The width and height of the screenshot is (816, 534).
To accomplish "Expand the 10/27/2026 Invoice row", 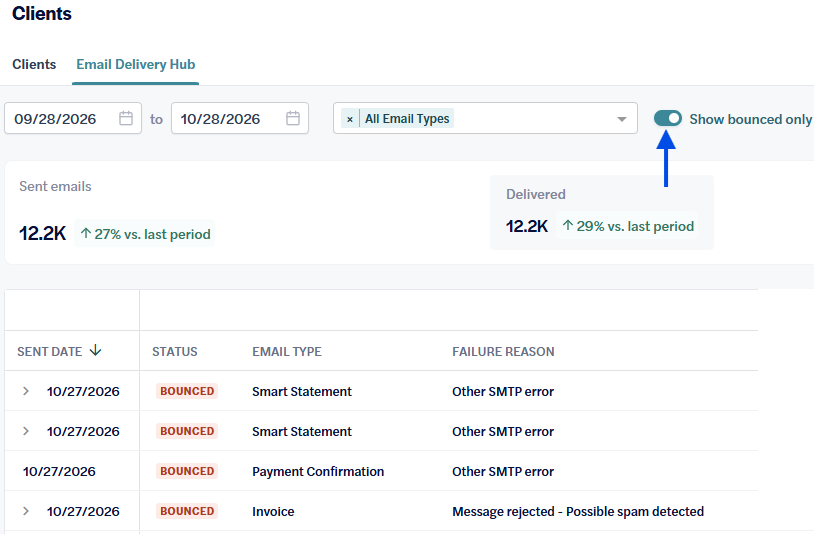I will (x=26, y=511).
